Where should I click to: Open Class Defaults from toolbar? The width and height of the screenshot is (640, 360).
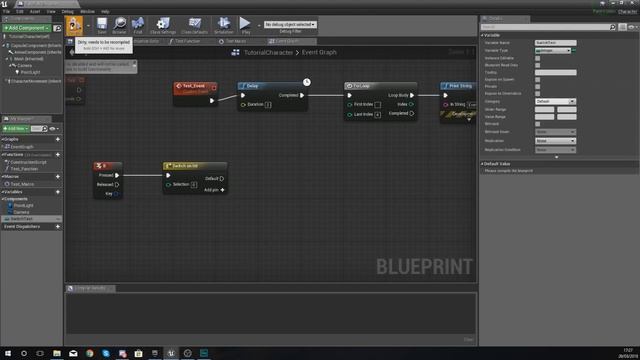click(x=194, y=25)
